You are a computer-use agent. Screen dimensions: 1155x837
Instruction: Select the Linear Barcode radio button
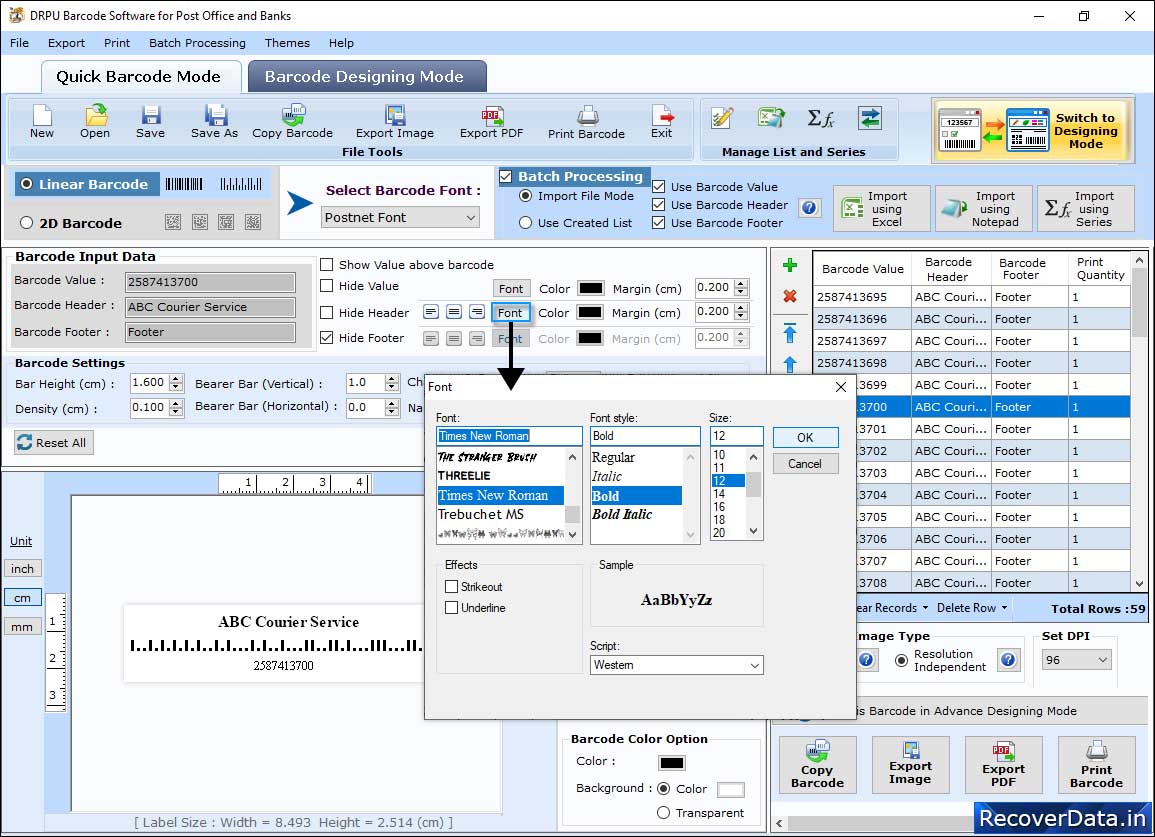tap(27, 184)
